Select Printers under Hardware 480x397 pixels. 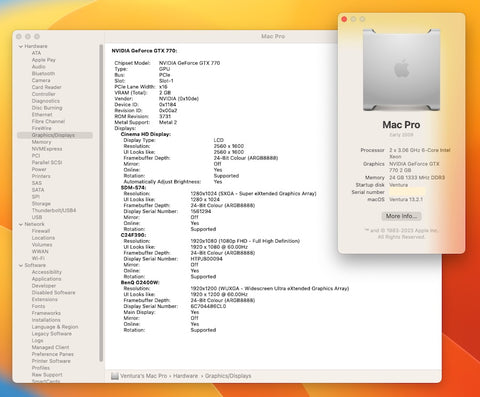[x=41, y=176]
